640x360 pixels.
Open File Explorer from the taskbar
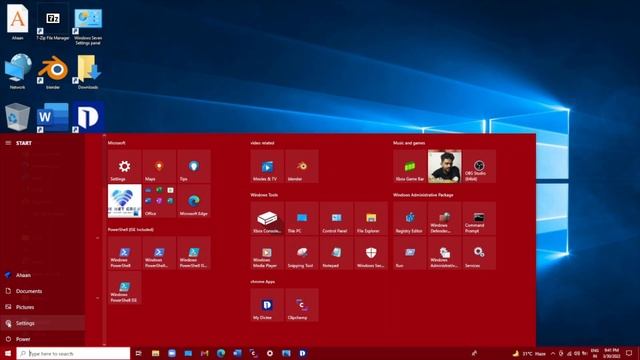[156, 353]
